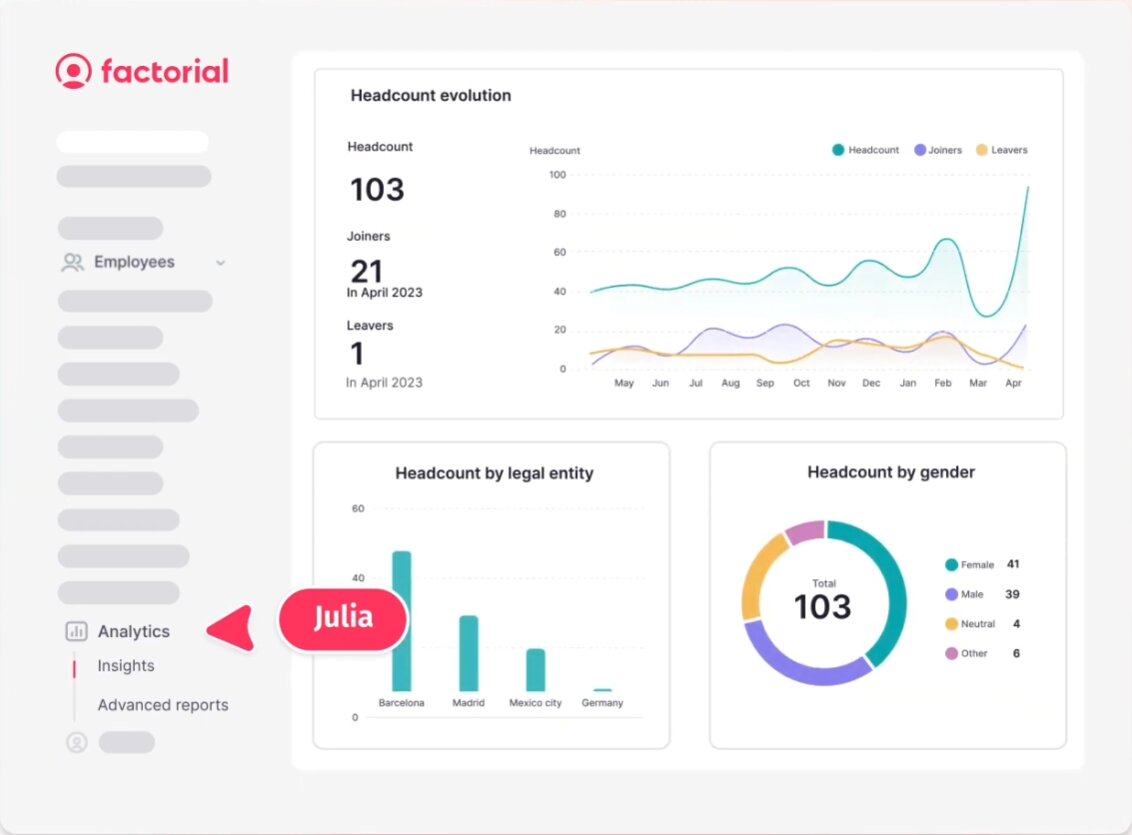Click the Factorial logo icon

73,71
